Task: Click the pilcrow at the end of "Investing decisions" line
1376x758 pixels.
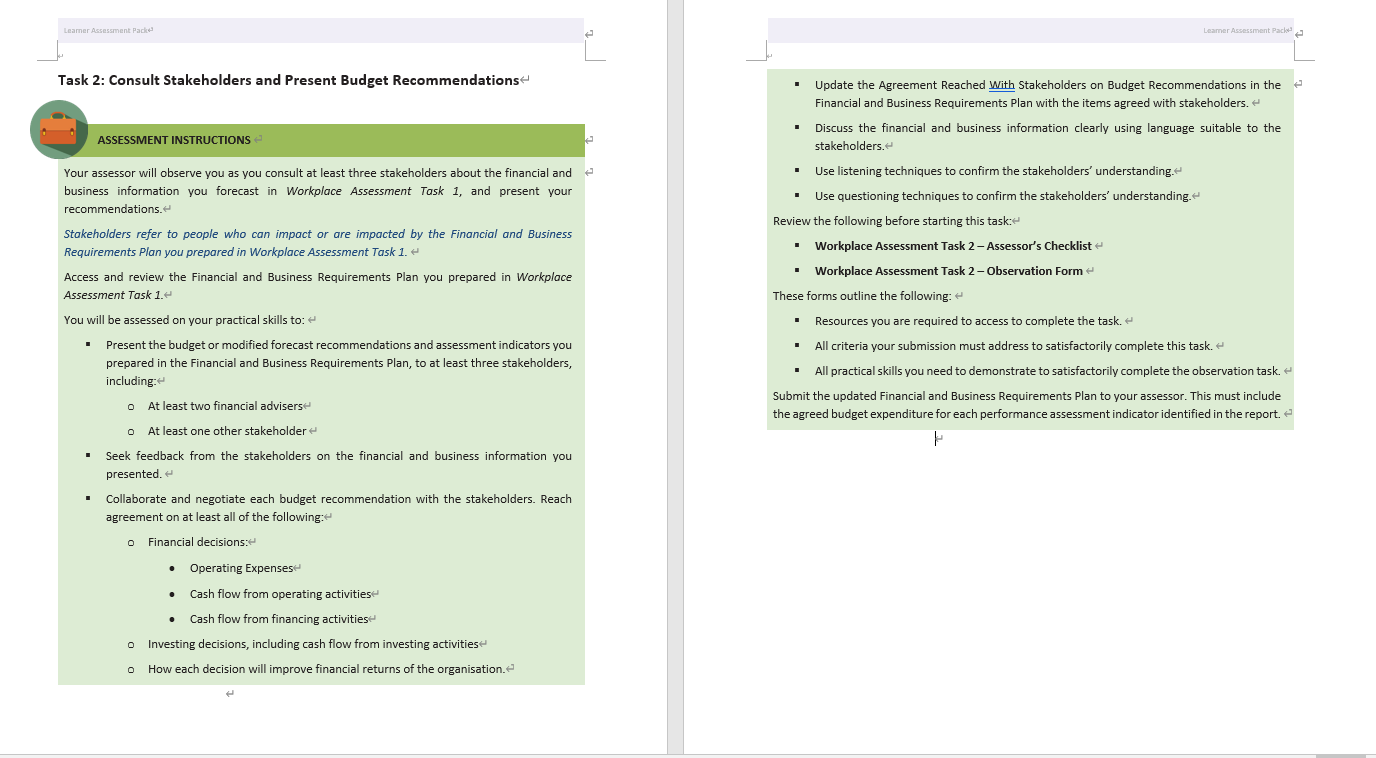Action: coord(485,643)
